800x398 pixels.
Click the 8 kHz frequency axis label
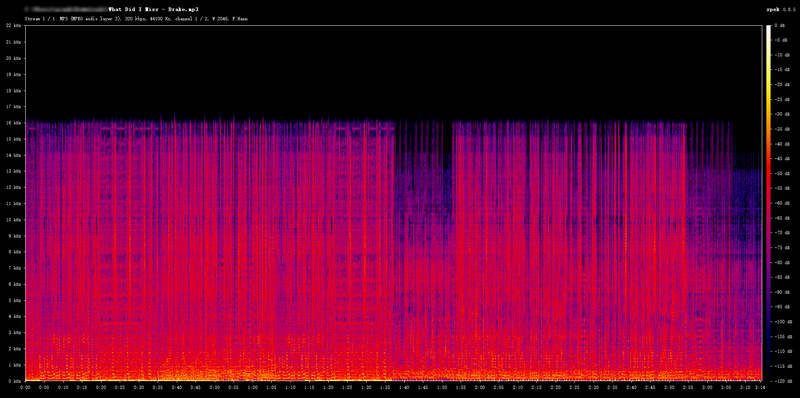coord(14,252)
